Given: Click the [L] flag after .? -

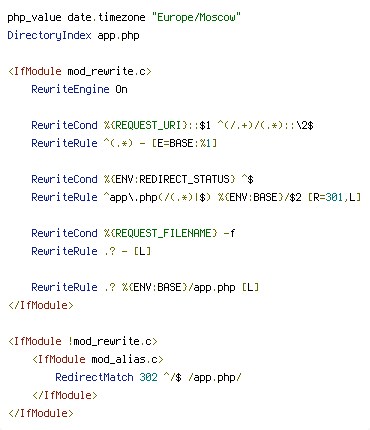Looking at the screenshot, I should (x=142, y=251).
